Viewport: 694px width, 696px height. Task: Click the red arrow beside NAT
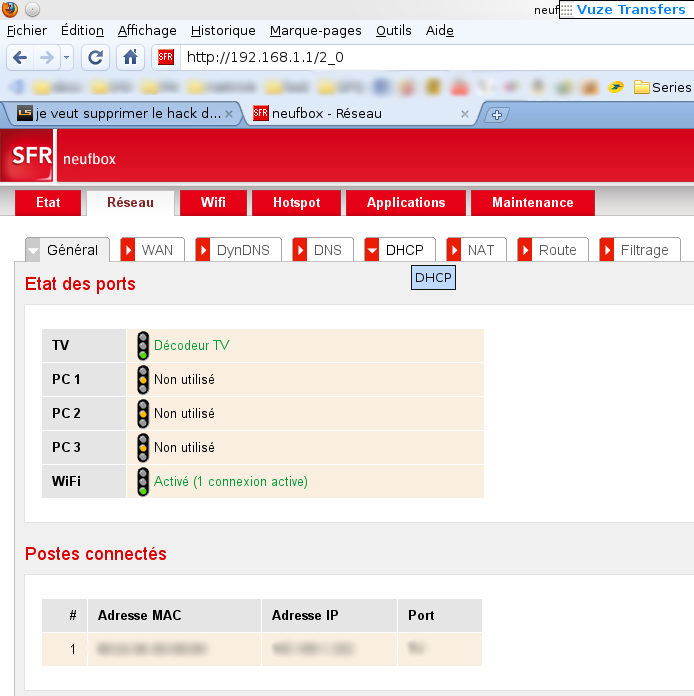pyautogui.click(x=454, y=250)
